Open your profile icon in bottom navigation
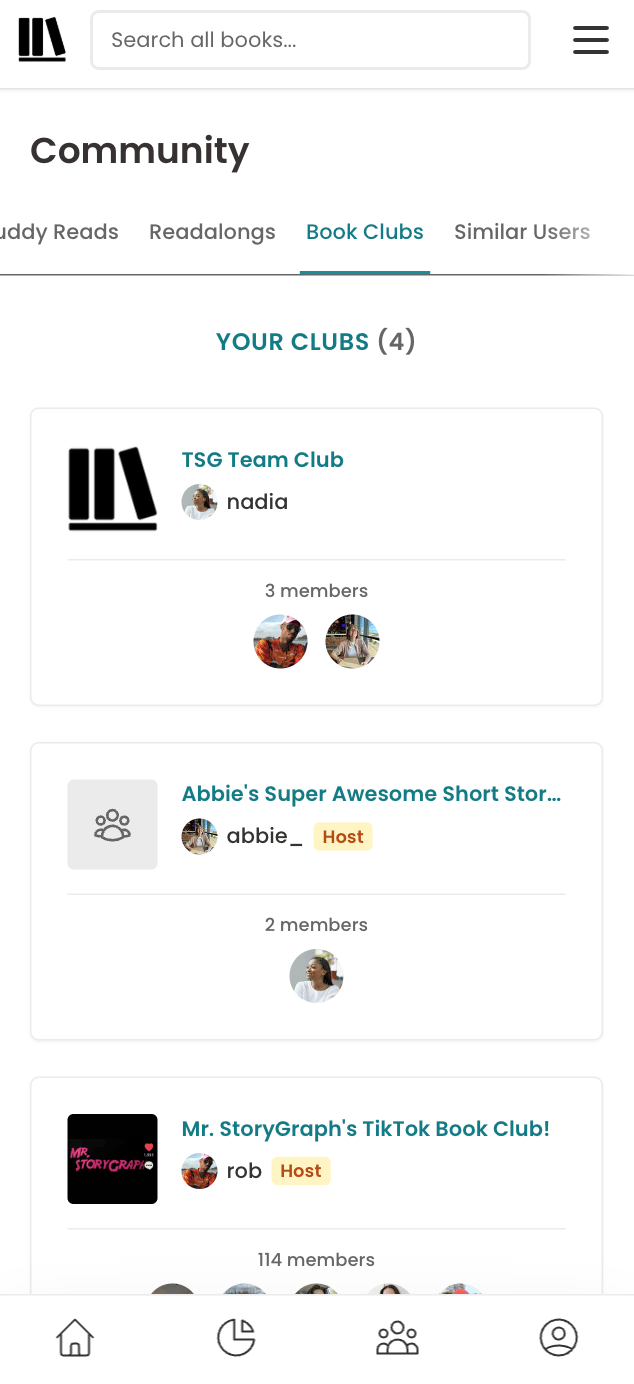This screenshot has height=1384, width=634. (559, 1337)
